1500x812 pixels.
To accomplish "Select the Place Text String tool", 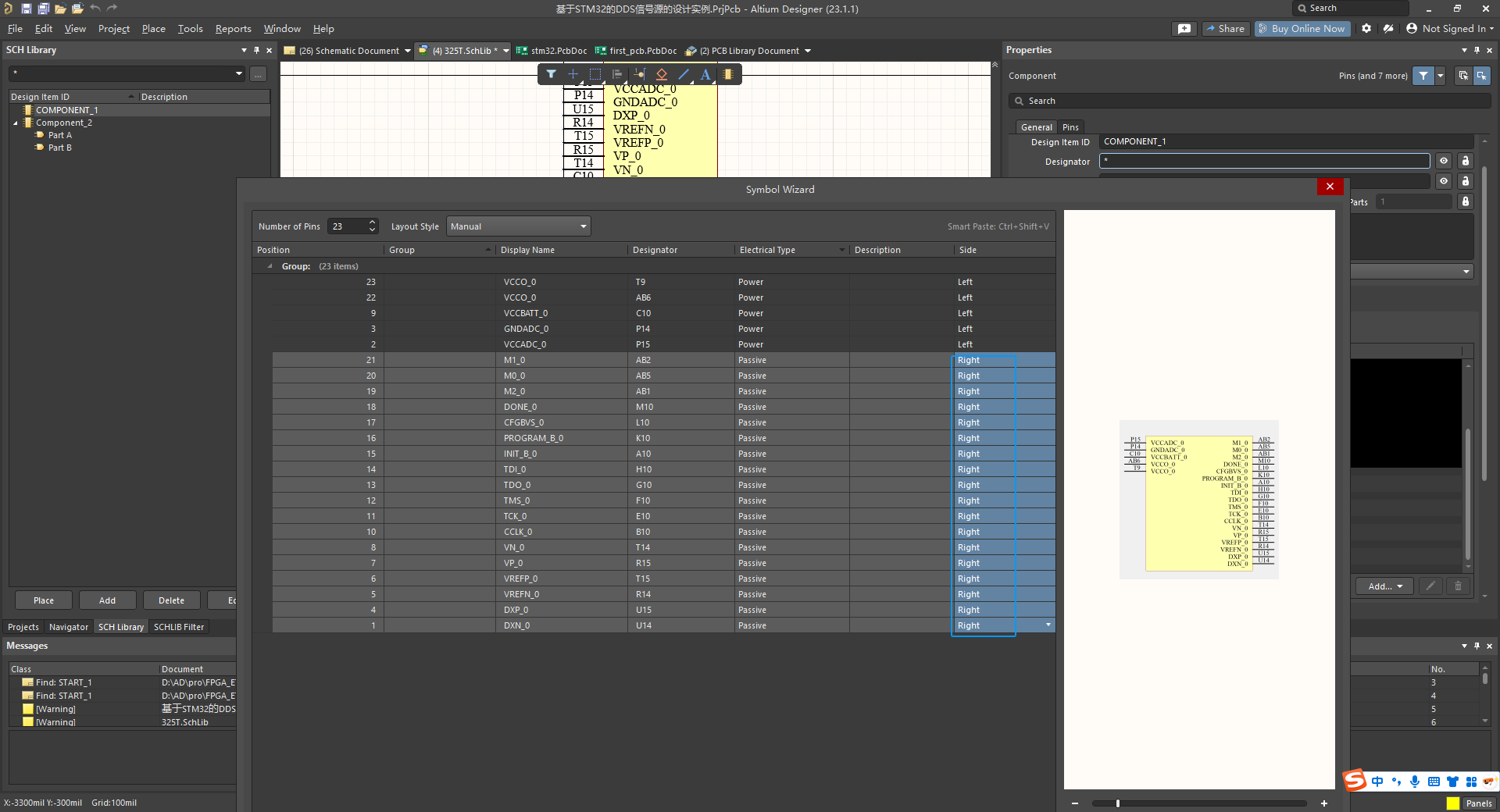I will click(705, 74).
